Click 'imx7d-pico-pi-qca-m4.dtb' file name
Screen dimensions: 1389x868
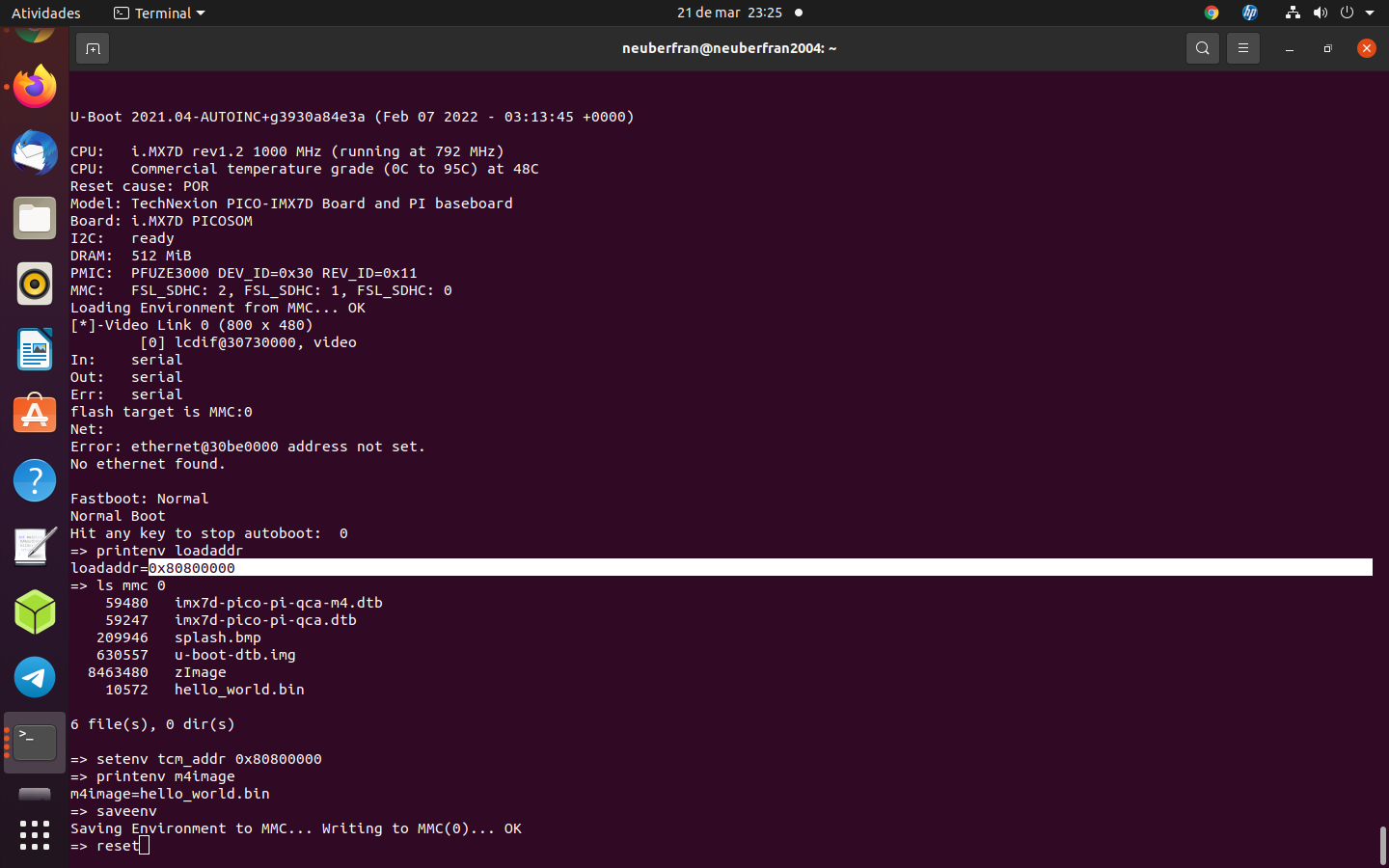pyautogui.click(x=279, y=603)
